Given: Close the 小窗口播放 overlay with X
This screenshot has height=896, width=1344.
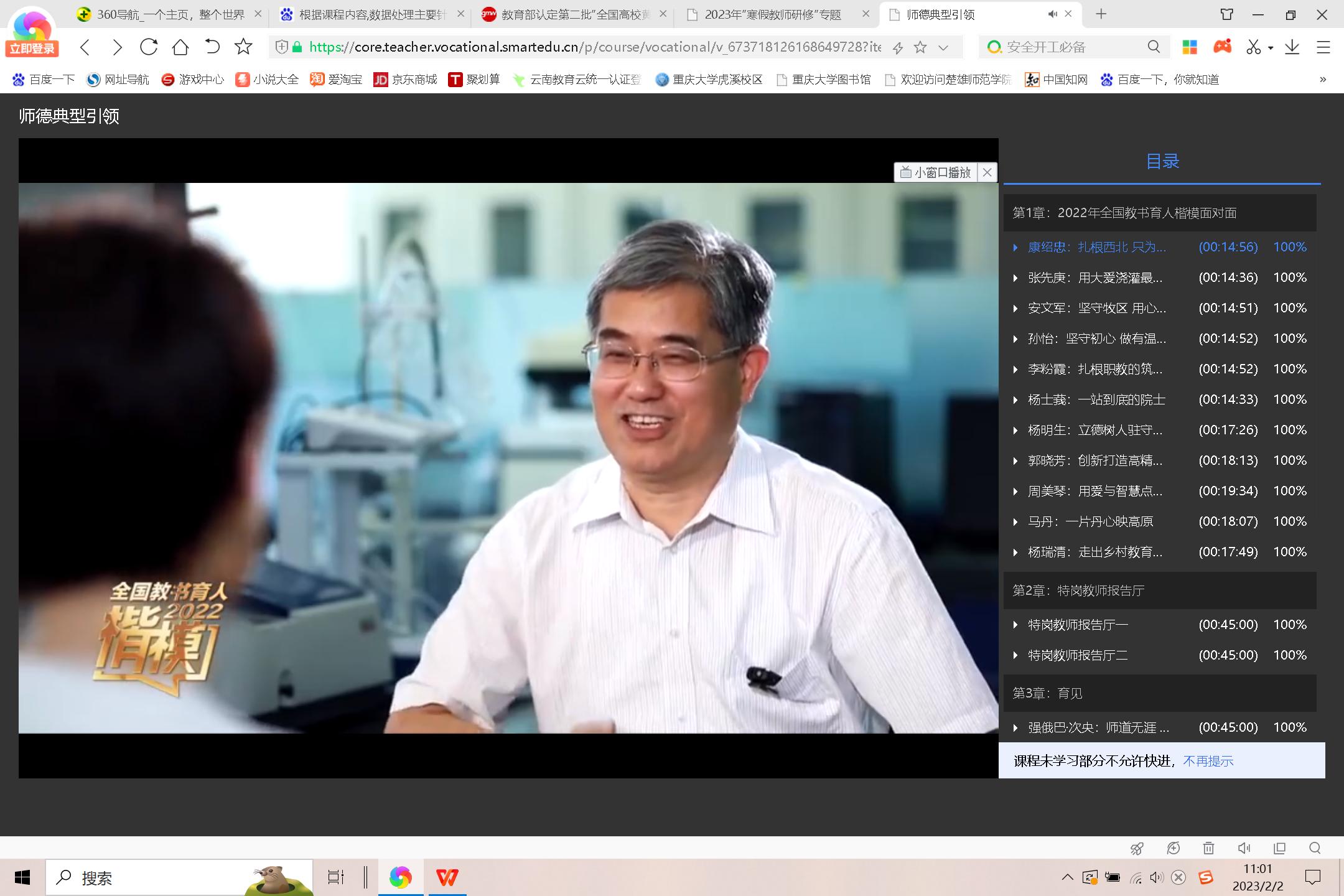Looking at the screenshot, I should click(987, 172).
